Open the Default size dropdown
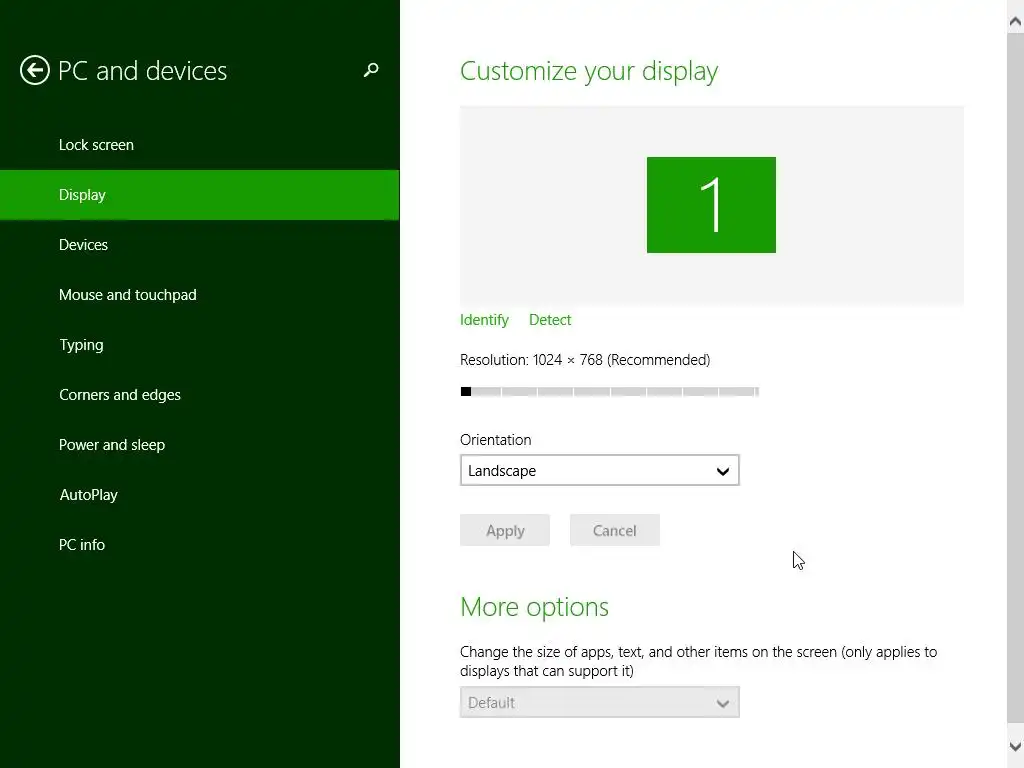1024x768 pixels. tap(600, 702)
